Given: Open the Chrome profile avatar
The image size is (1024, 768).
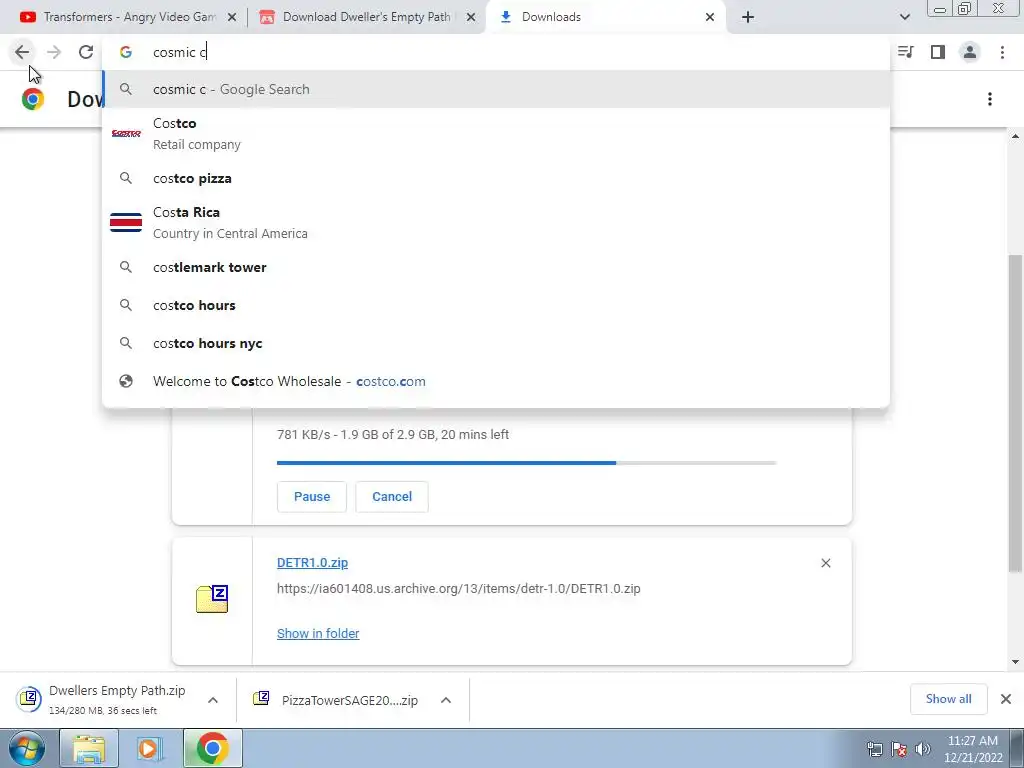Looking at the screenshot, I should click(970, 52).
